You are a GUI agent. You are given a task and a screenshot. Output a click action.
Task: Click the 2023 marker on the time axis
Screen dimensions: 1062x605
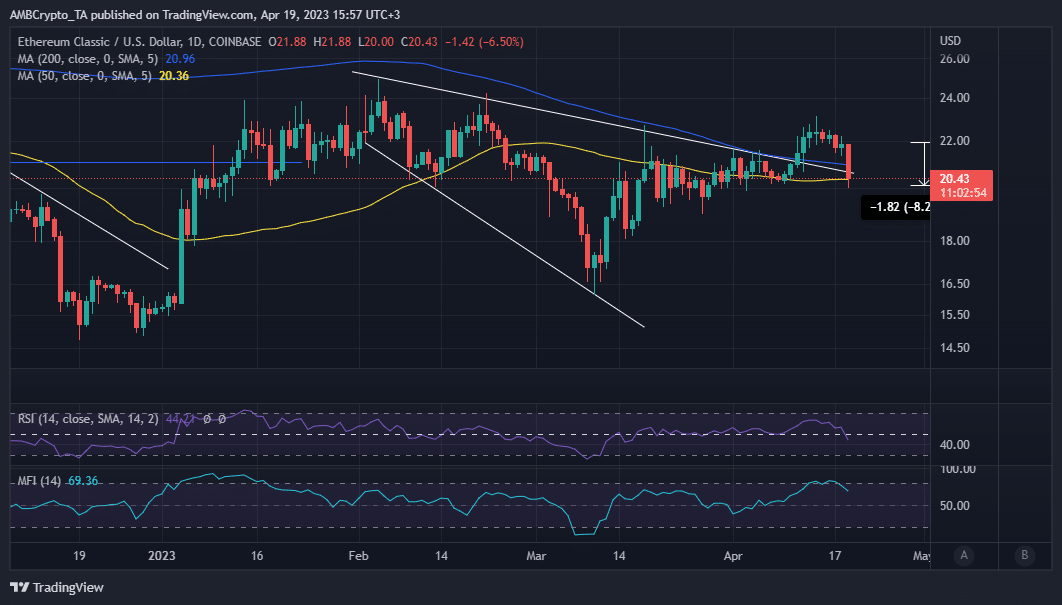pos(161,556)
